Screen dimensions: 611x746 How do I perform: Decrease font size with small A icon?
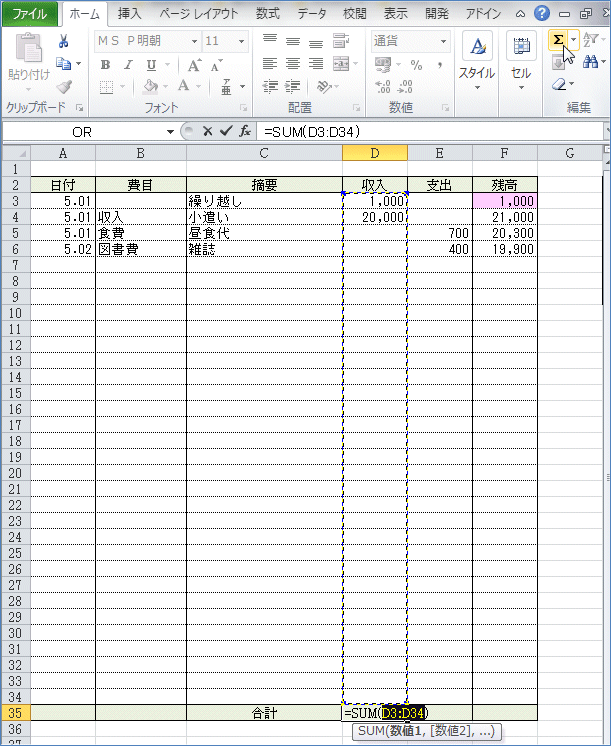click(217, 65)
